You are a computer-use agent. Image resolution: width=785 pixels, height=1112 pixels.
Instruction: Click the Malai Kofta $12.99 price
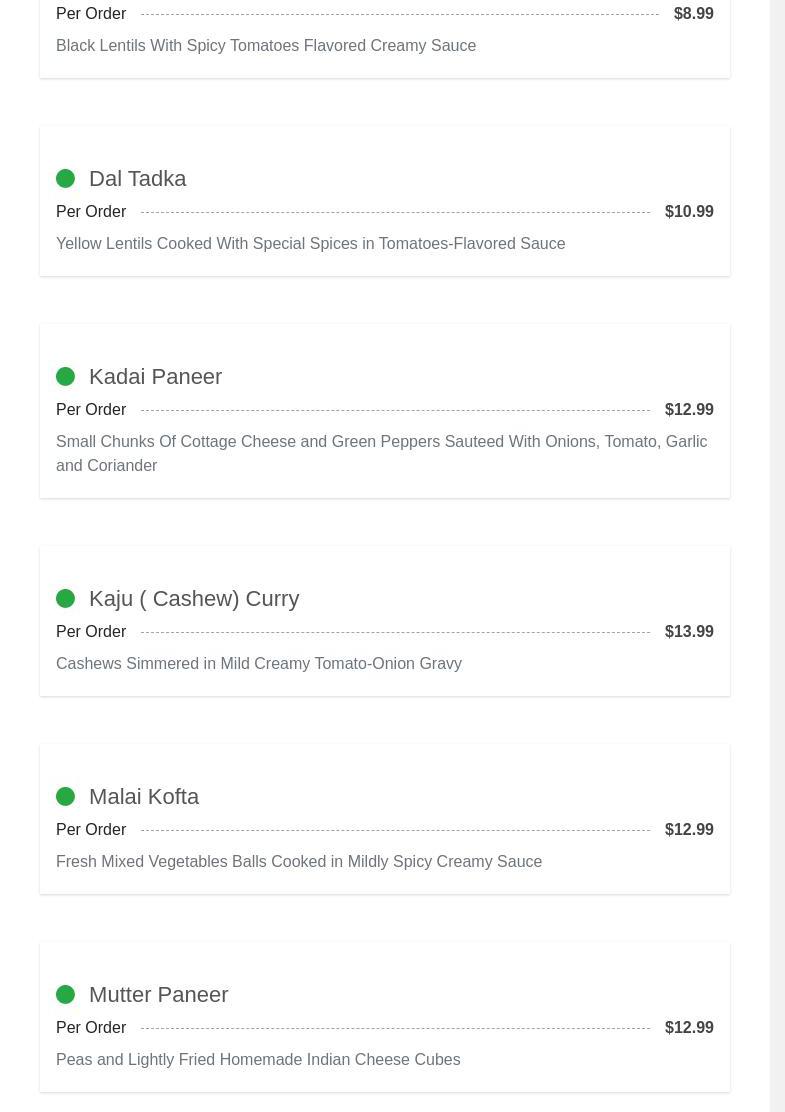689,829
